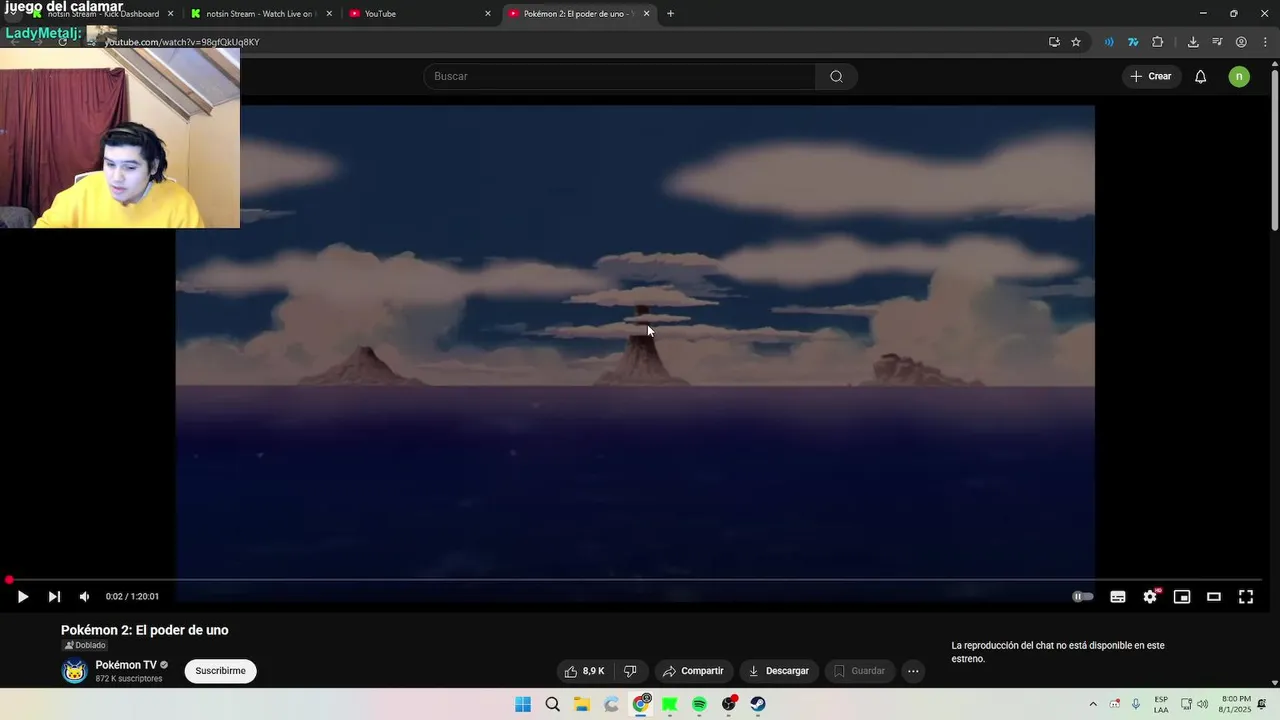
Task: Click the "Doblado" label
Action: point(85,645)
